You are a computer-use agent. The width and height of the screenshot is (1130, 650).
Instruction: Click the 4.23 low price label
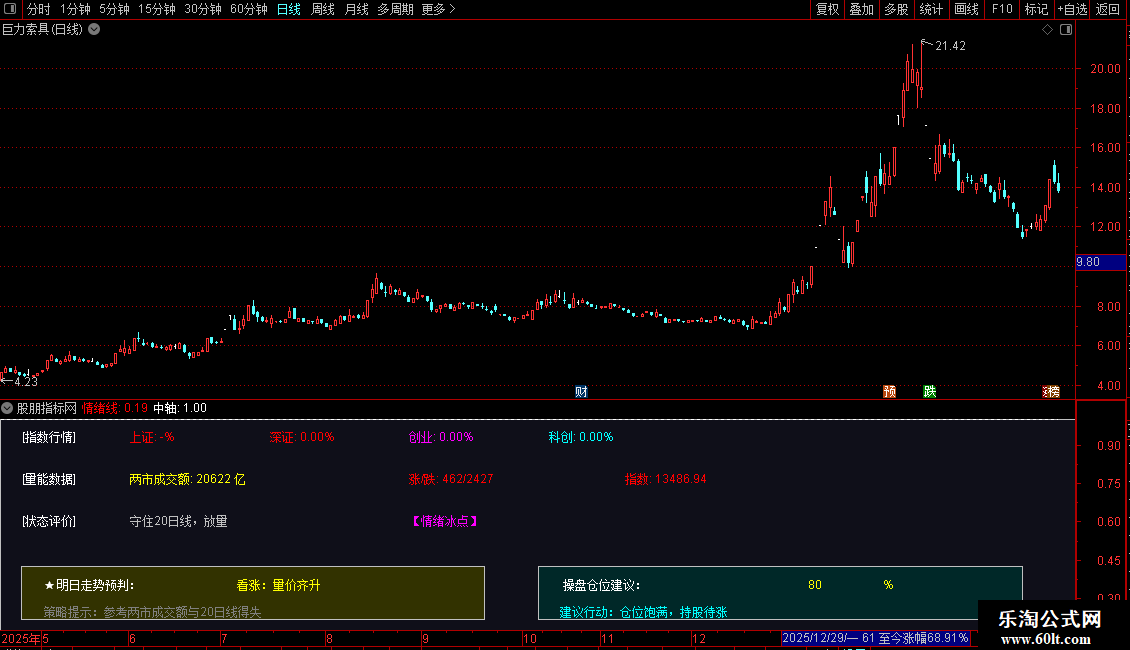[x=26, y=381]
